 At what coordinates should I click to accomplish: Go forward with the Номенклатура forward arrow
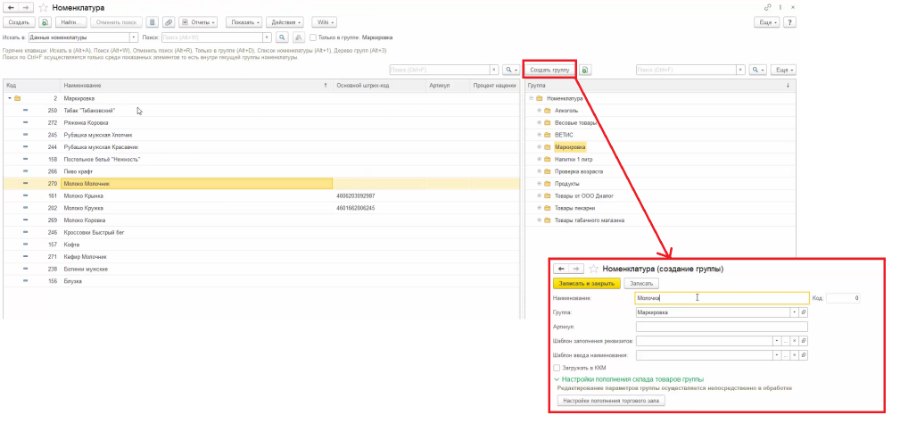pos(25,8)
